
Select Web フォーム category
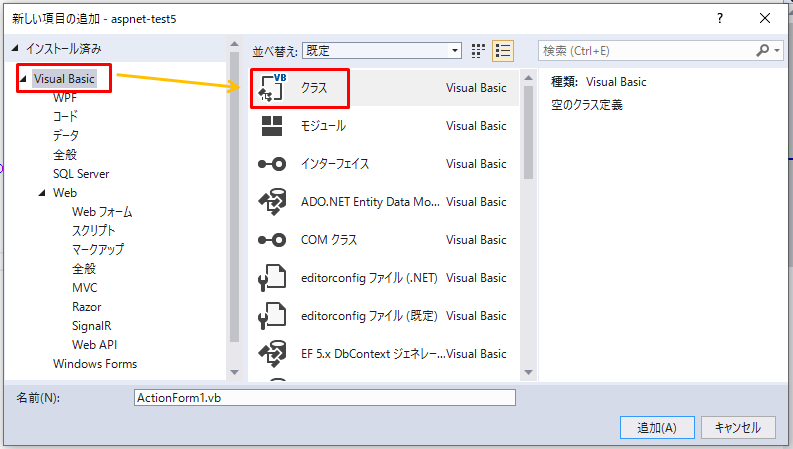102,212
